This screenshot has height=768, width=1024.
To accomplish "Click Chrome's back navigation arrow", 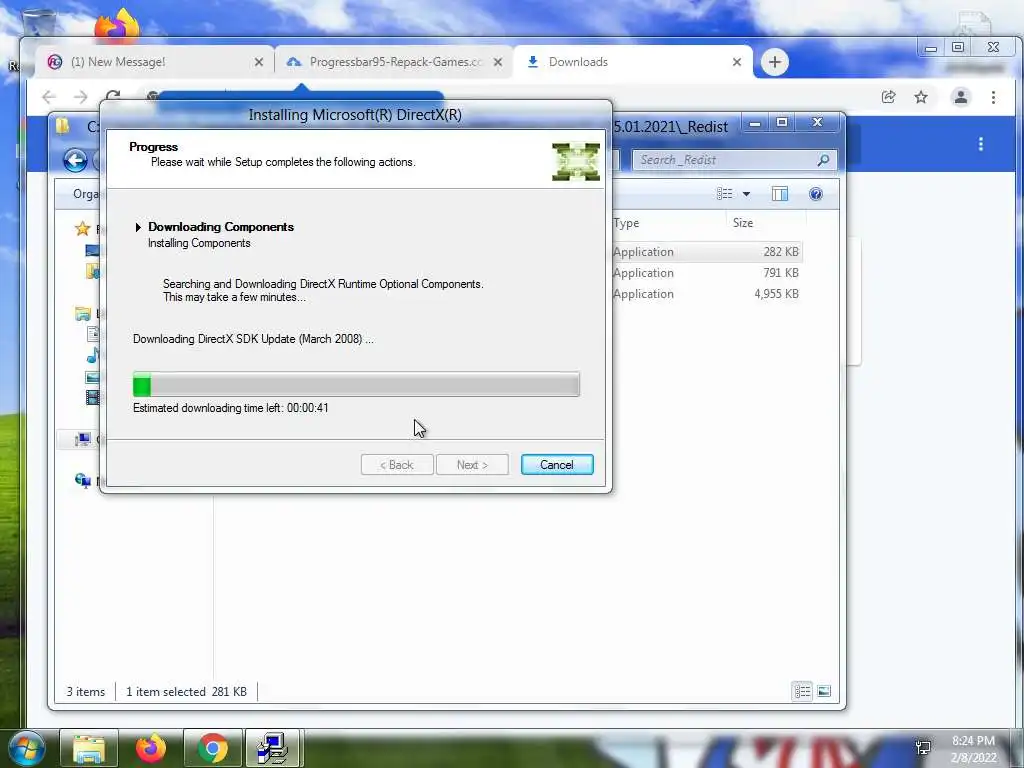I will pyautogui.click(x=48, y=97).
